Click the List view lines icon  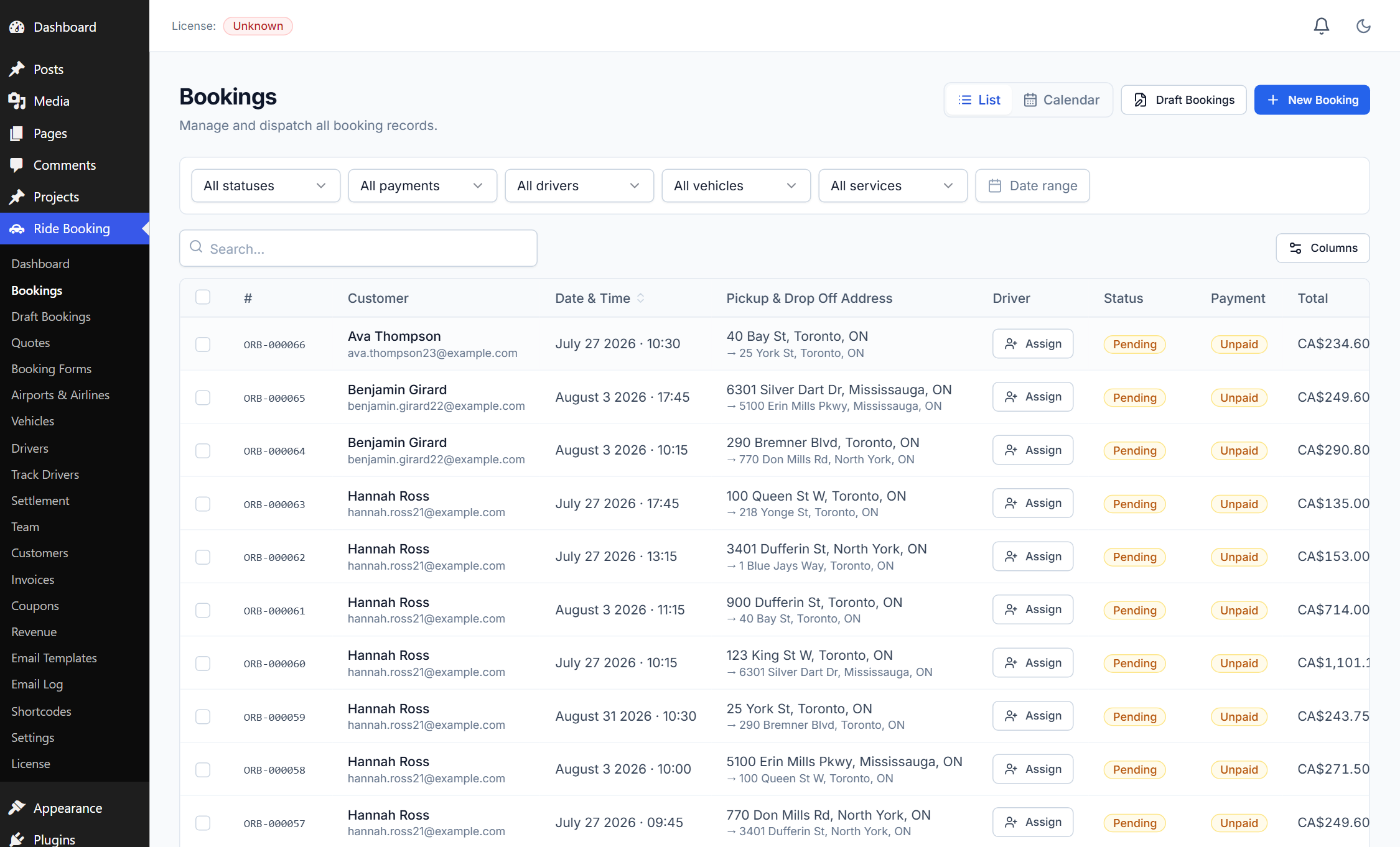[x=964, y=100]
